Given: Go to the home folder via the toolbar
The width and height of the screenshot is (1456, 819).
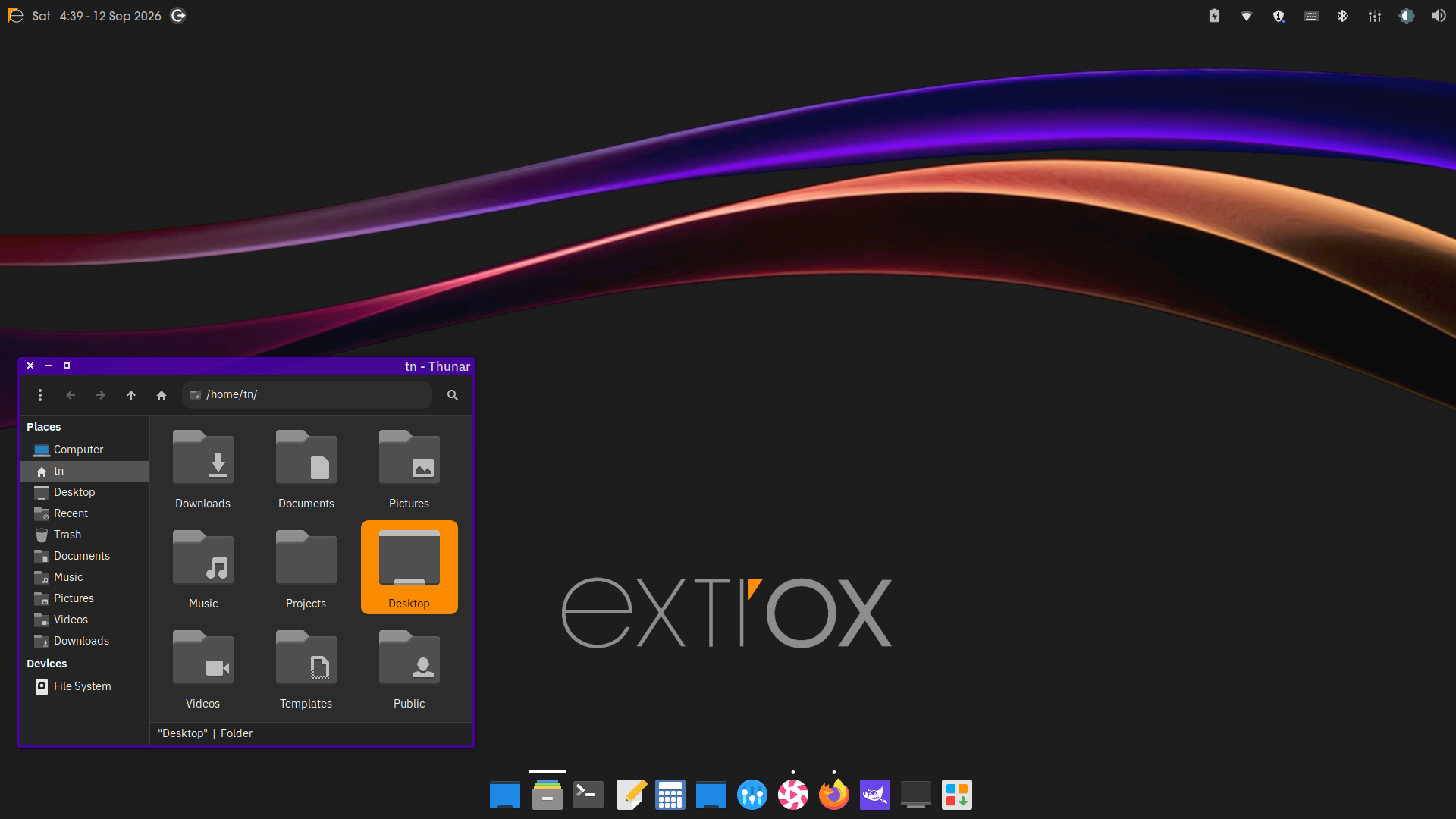Looking at the screenshot, I should pyautogui.click(x=162, y=395).
